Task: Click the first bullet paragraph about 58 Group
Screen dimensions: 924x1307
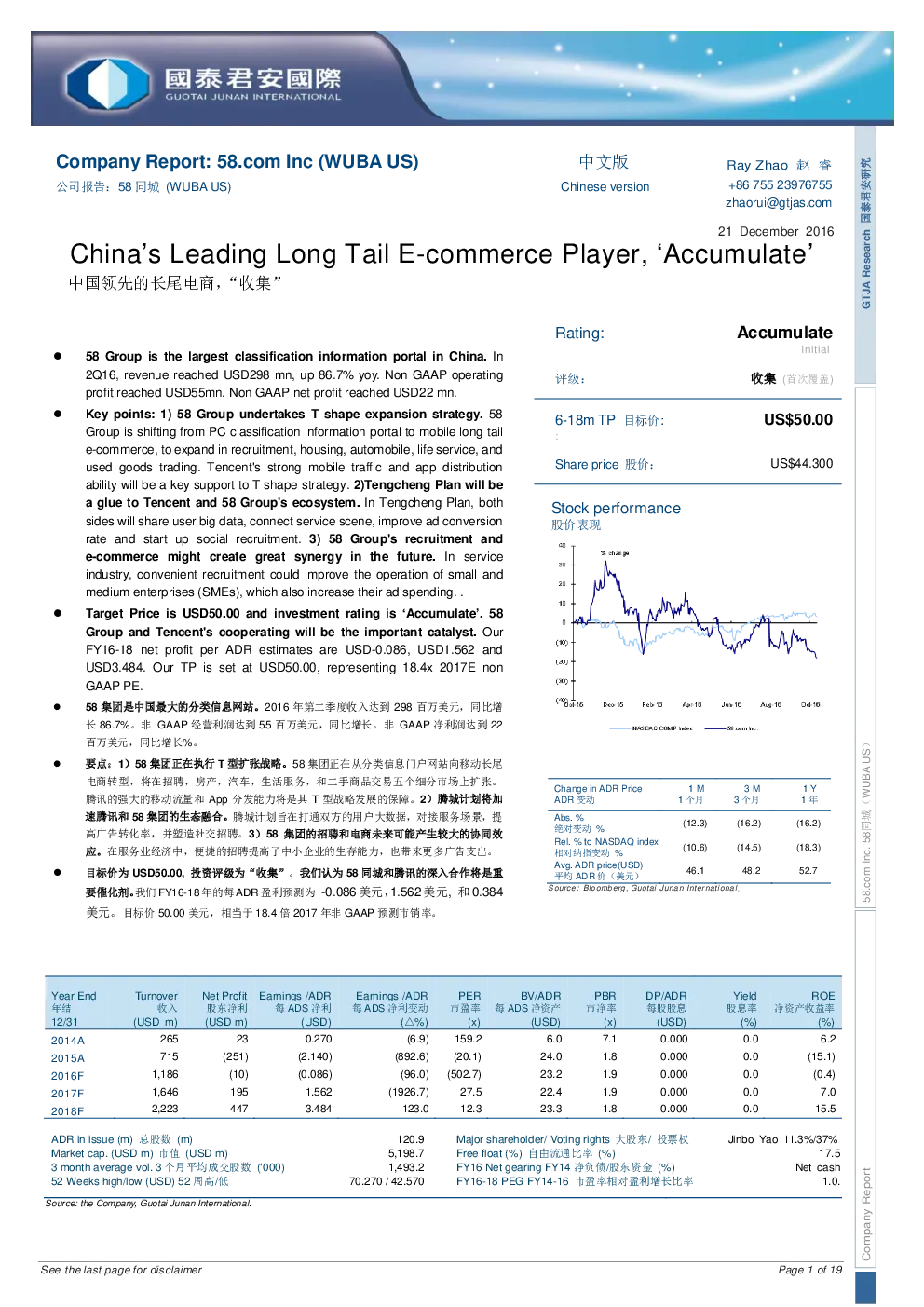Action: click(293, 374)
